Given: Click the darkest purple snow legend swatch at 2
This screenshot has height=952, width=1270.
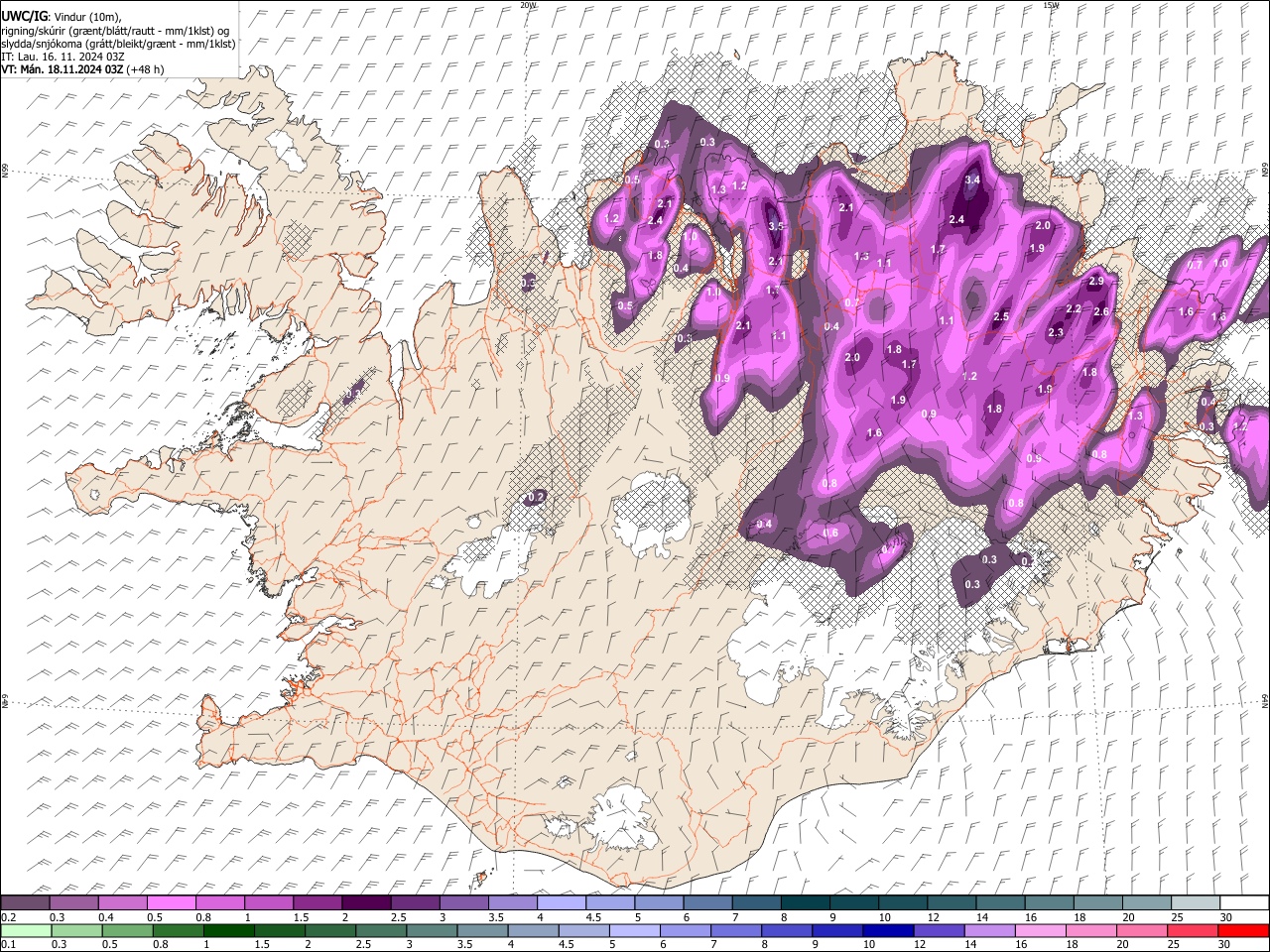Looking at the screenshot, I should 366,902.
